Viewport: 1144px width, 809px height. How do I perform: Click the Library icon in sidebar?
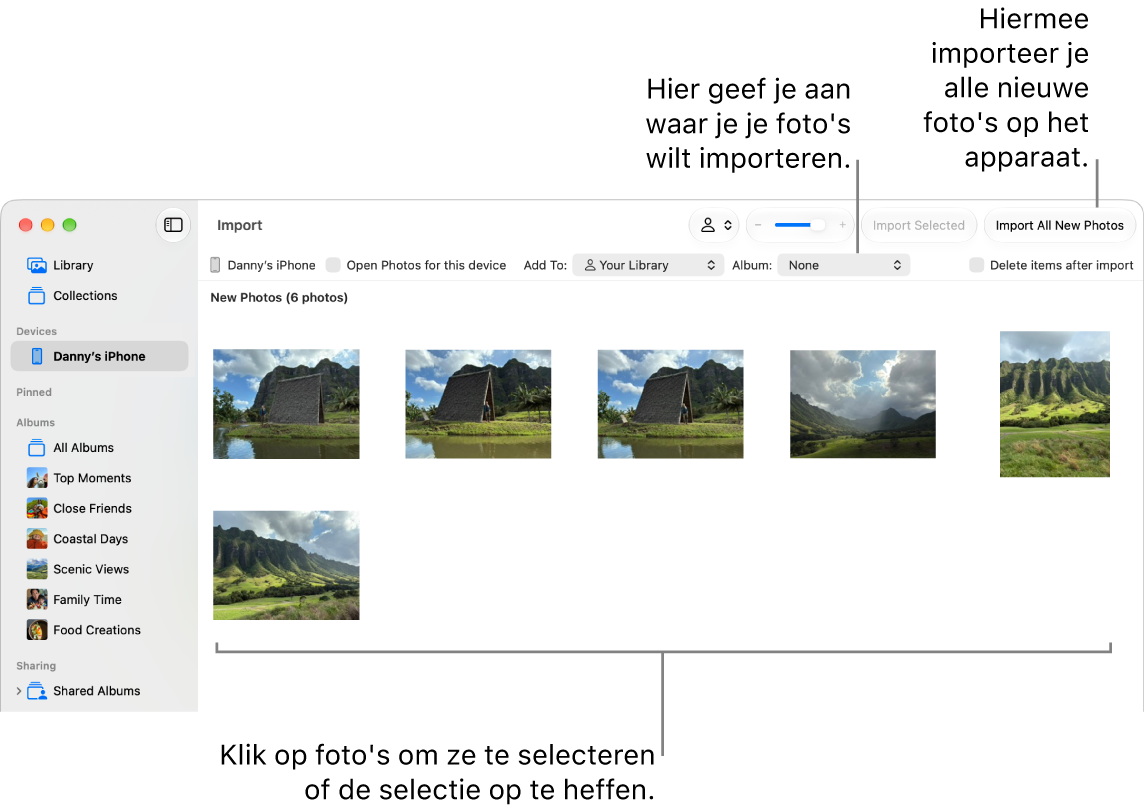tap(36, 266)
